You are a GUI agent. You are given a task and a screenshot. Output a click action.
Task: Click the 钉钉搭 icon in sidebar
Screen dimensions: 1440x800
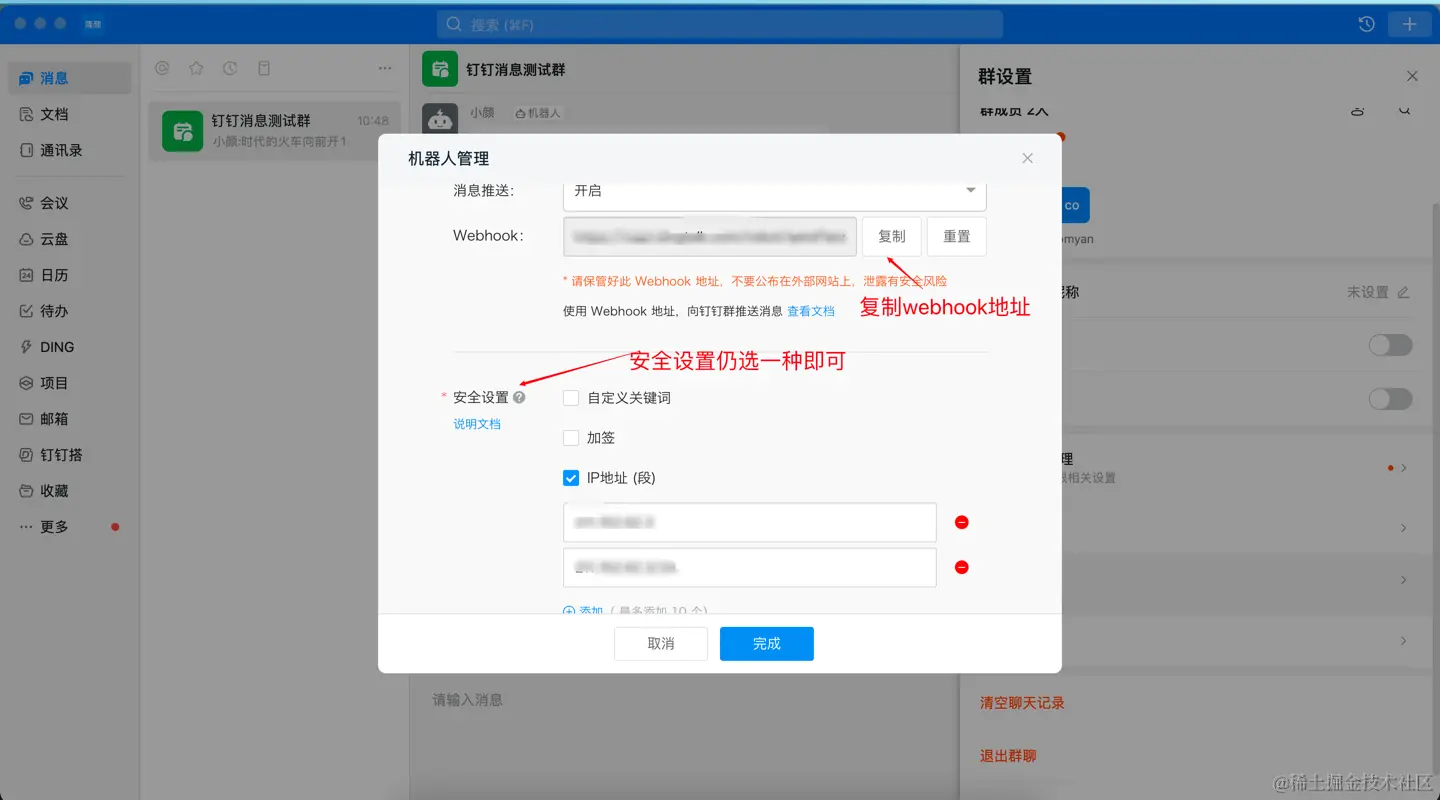[x=27, y=455]
